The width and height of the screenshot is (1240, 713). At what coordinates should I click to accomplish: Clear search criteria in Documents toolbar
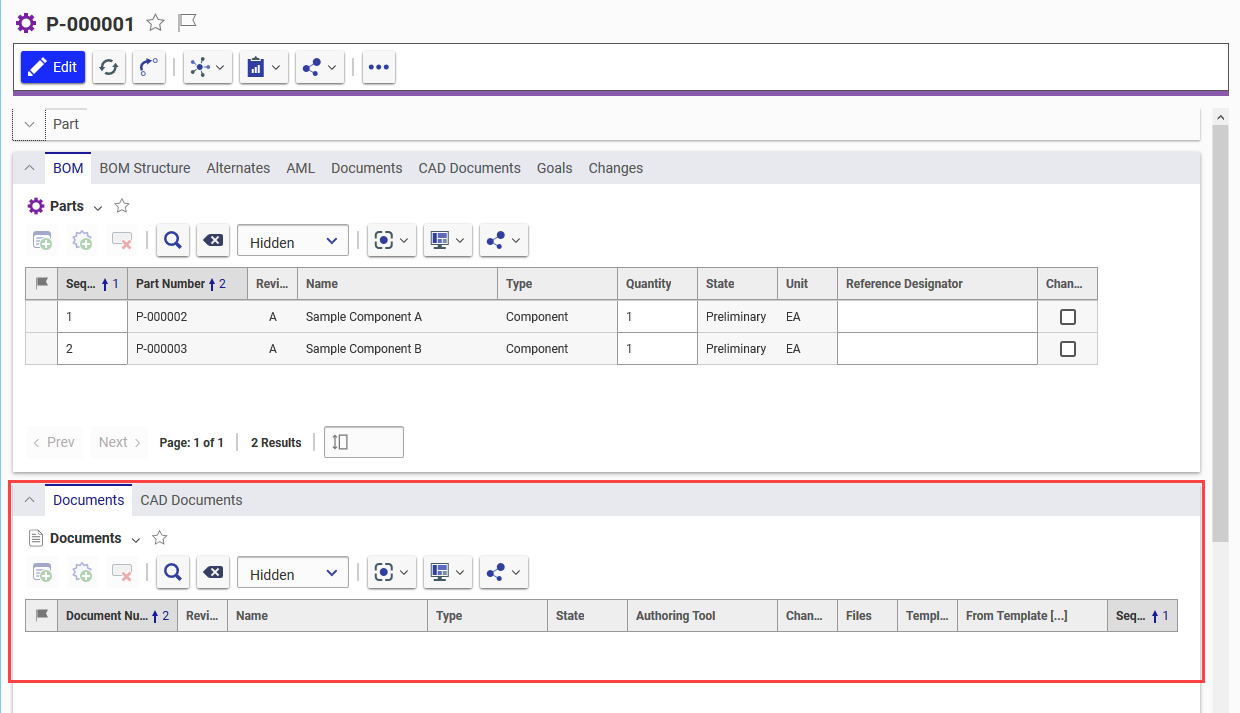point(213,572)
